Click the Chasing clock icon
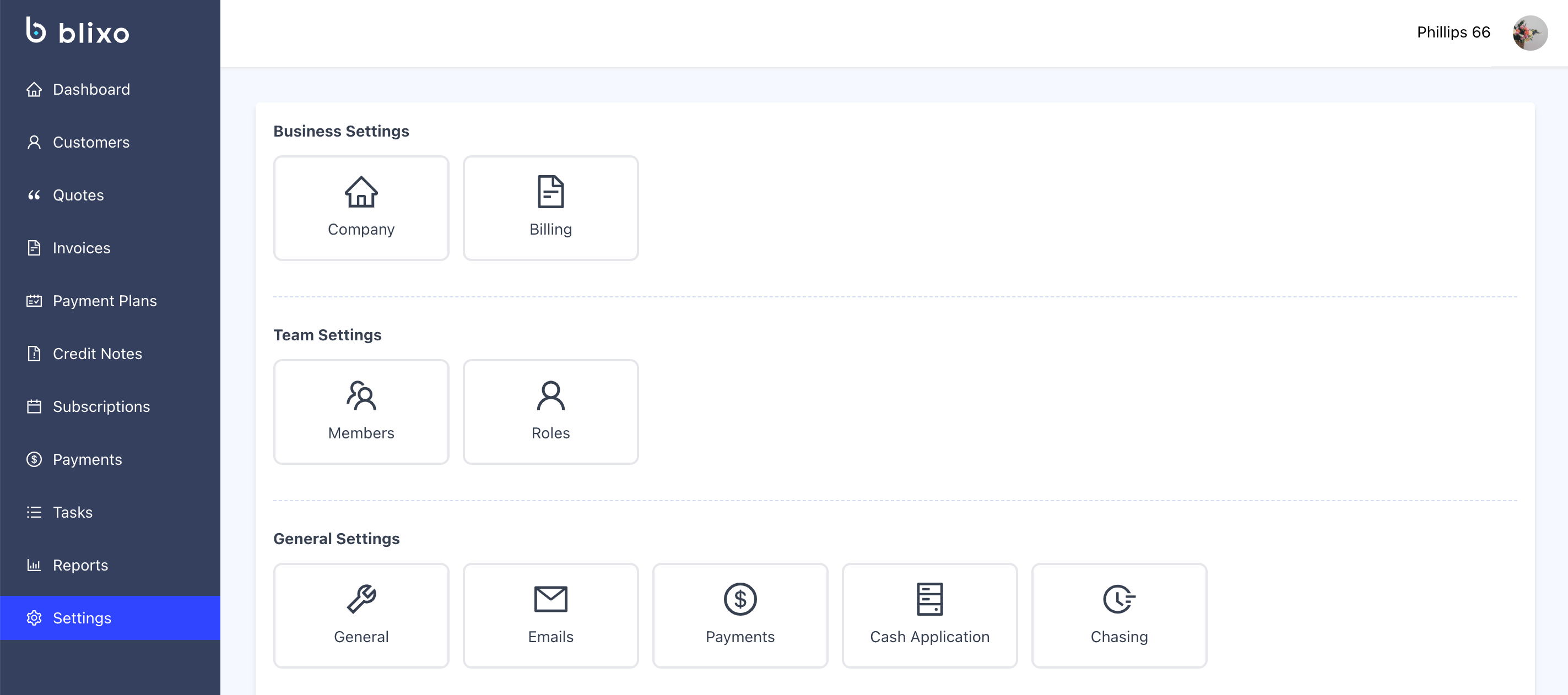 1118,600
